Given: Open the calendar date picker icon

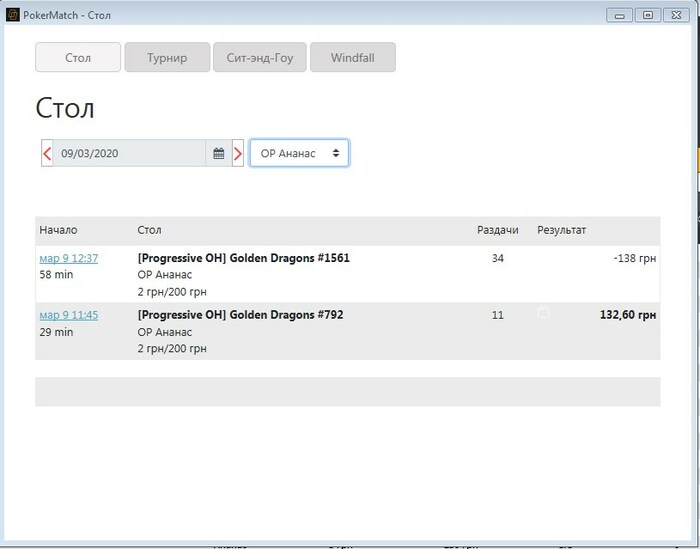Looking at the screenshot, I should (219, 153).
